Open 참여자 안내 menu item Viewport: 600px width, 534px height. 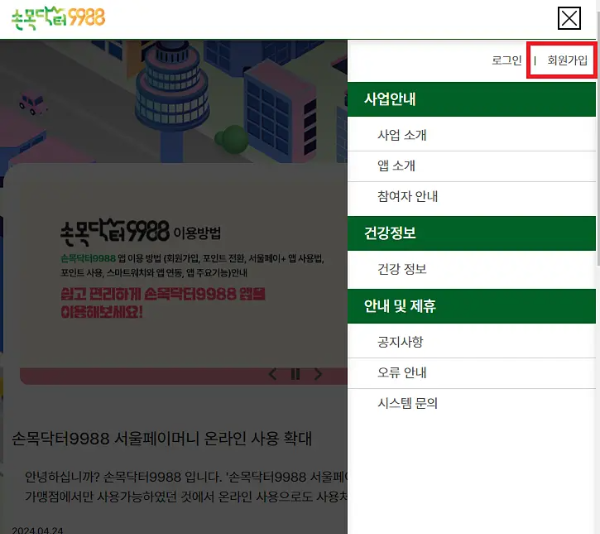point(471,197)
